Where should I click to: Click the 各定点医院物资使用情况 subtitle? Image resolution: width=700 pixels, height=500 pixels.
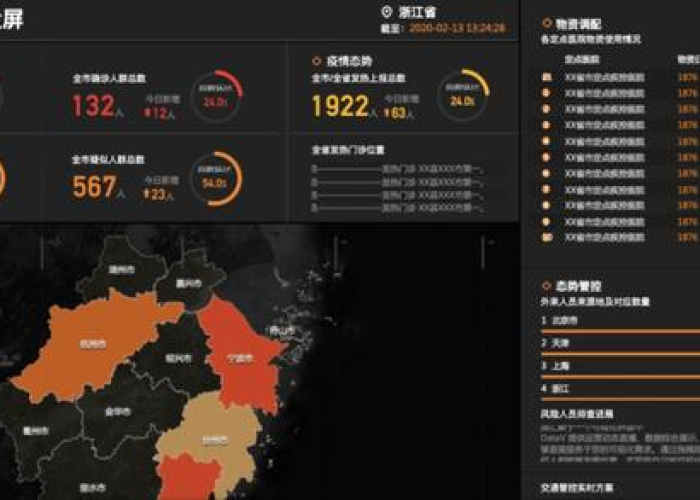click(591, 39)
